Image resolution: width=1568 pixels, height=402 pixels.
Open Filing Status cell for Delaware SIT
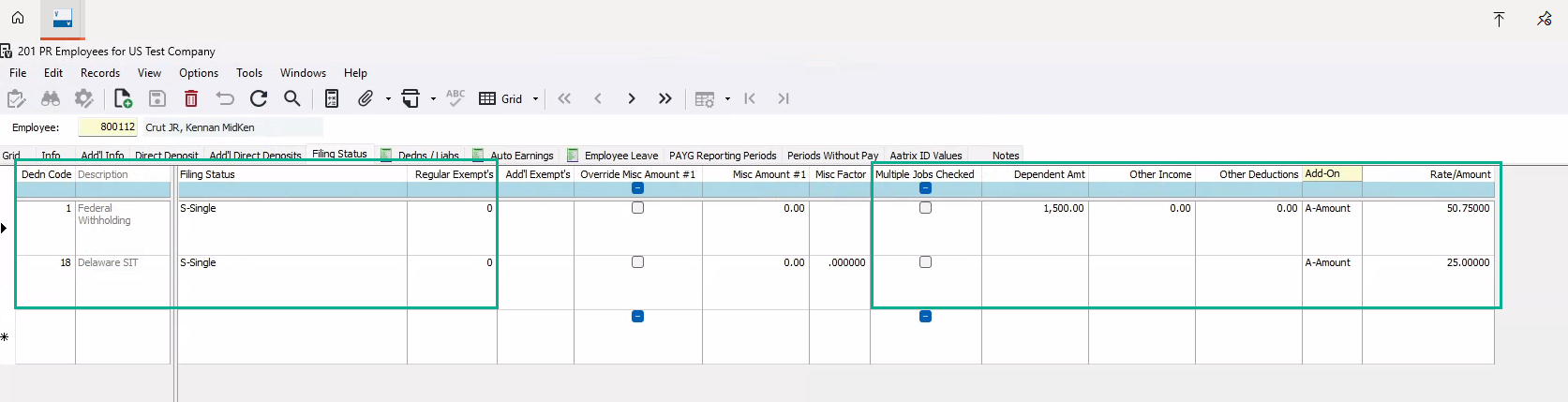click(x=292, y=282)
